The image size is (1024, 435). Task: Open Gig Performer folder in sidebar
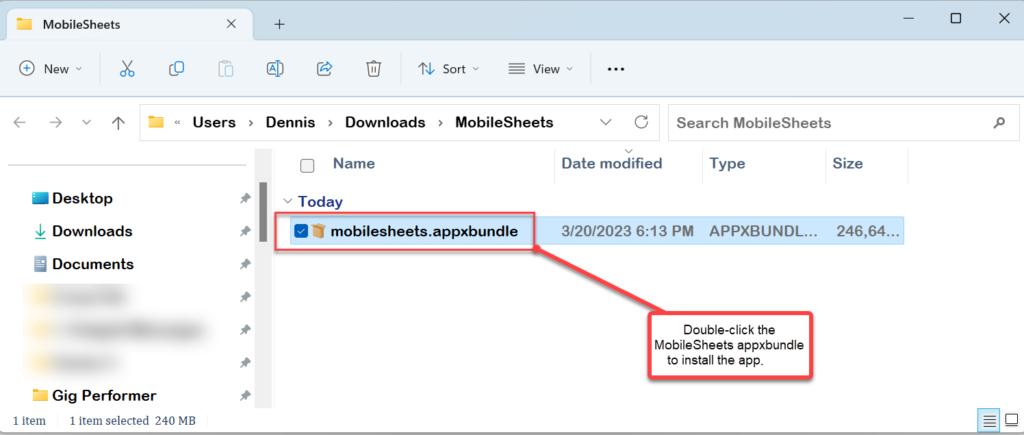[95, 395]
